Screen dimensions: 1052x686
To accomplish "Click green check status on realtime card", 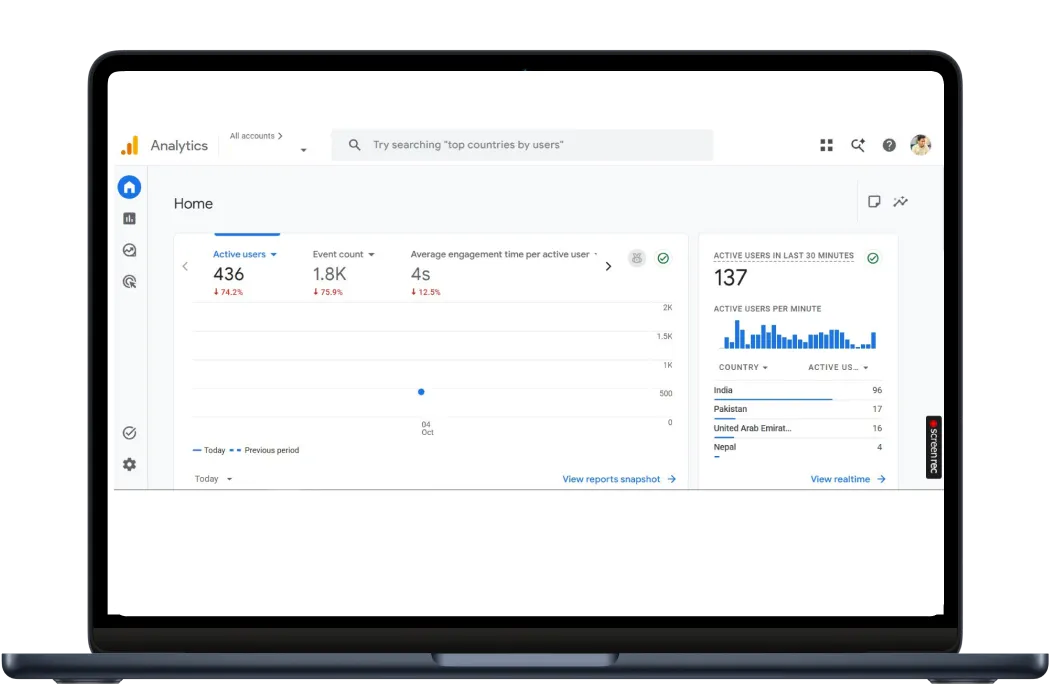I will click(873, 258).
